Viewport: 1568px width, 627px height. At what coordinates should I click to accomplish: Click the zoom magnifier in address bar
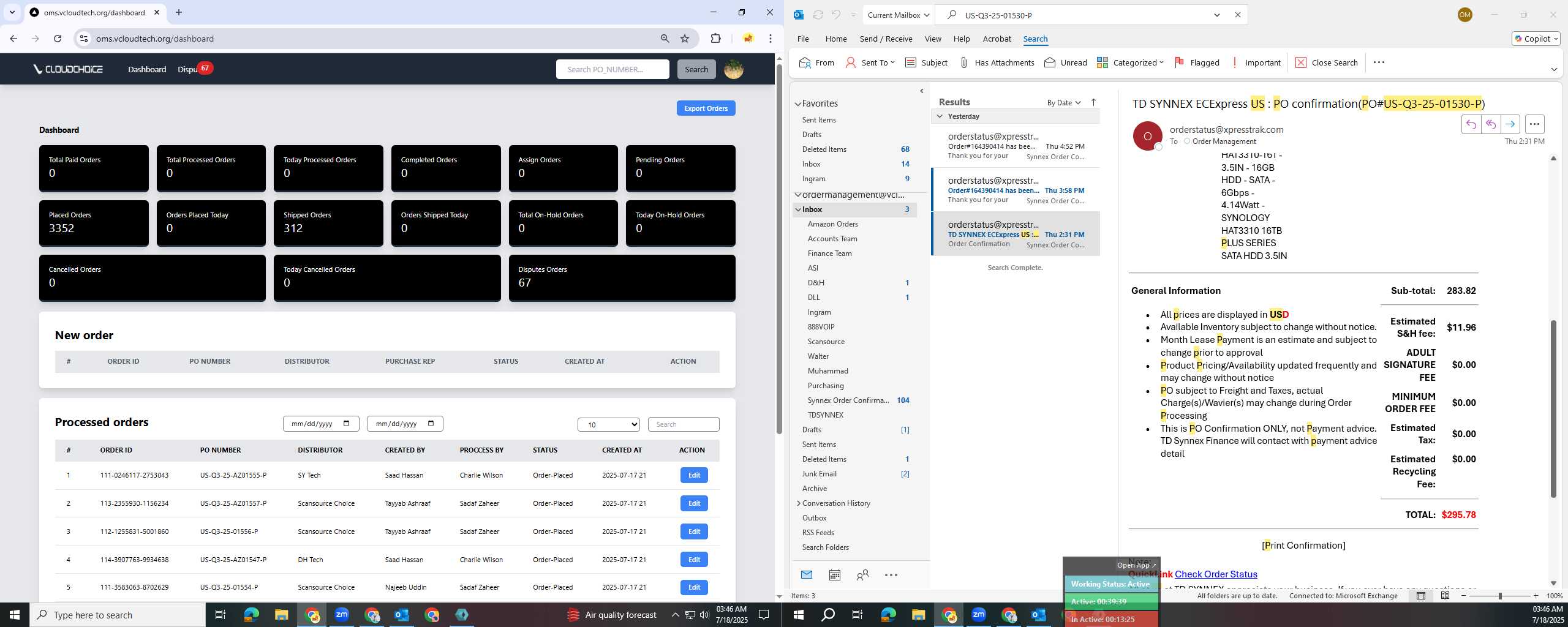[665, 38]
